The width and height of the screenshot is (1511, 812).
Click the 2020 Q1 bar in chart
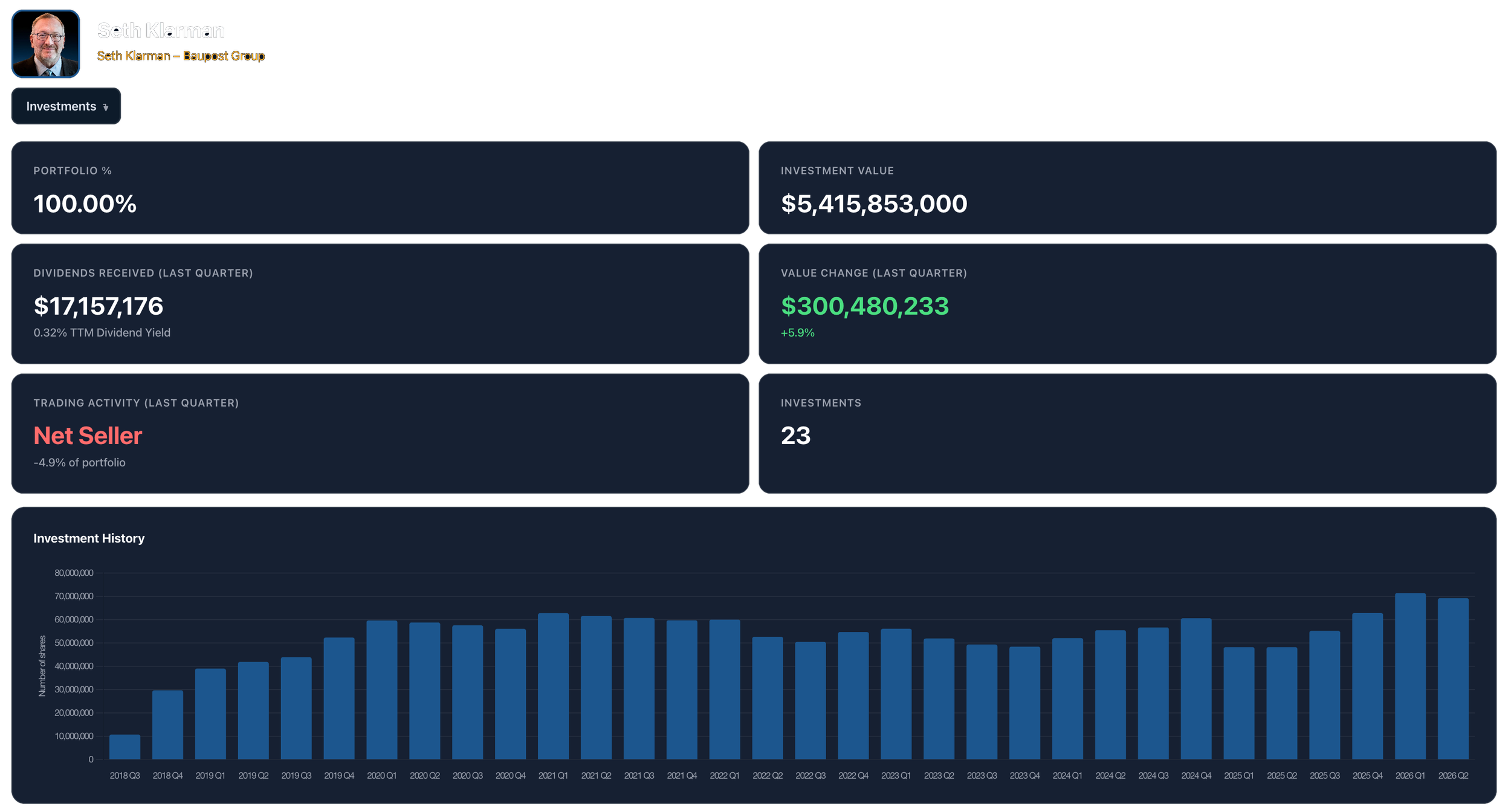(382, 690)
